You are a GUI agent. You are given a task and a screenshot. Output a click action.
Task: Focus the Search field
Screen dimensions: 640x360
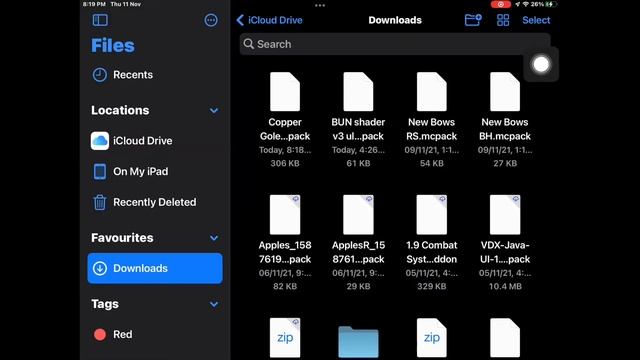(395, 44)
